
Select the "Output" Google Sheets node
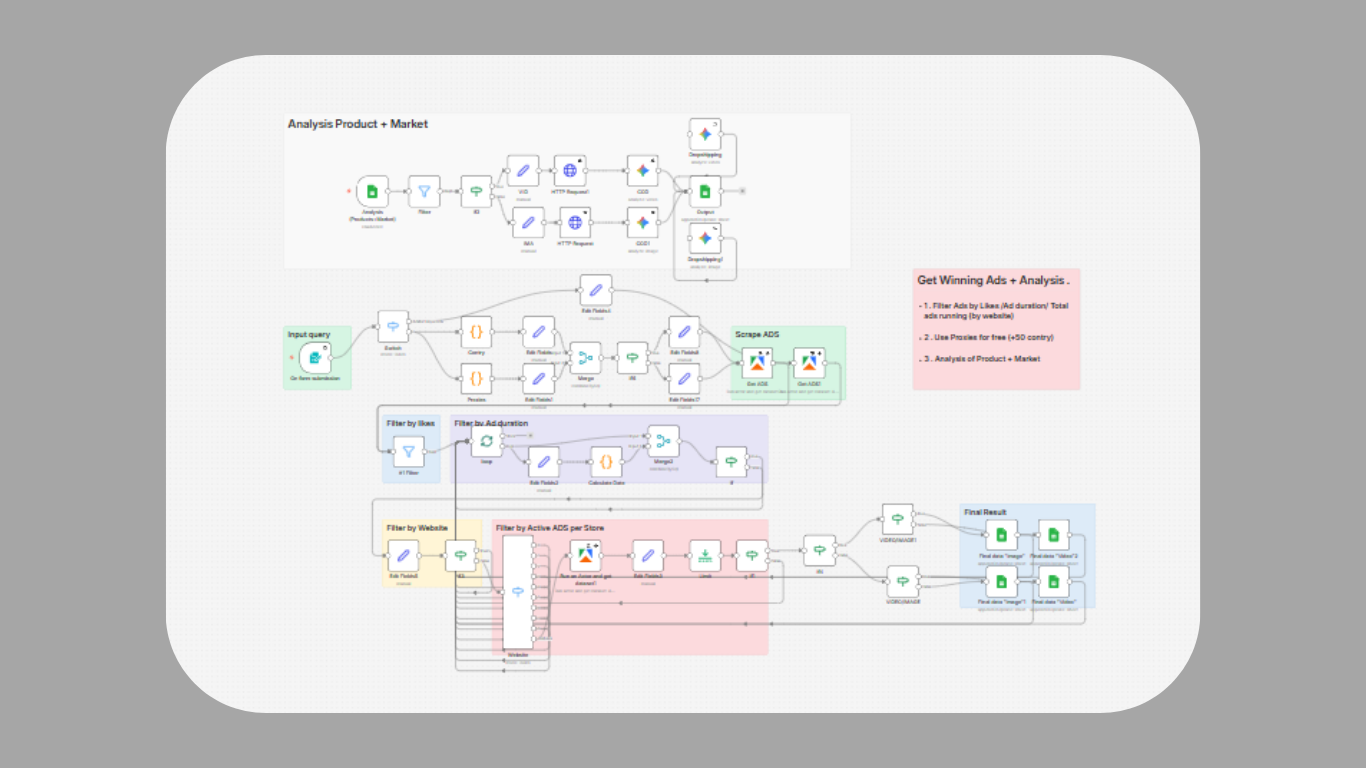(x=704, y=191)
